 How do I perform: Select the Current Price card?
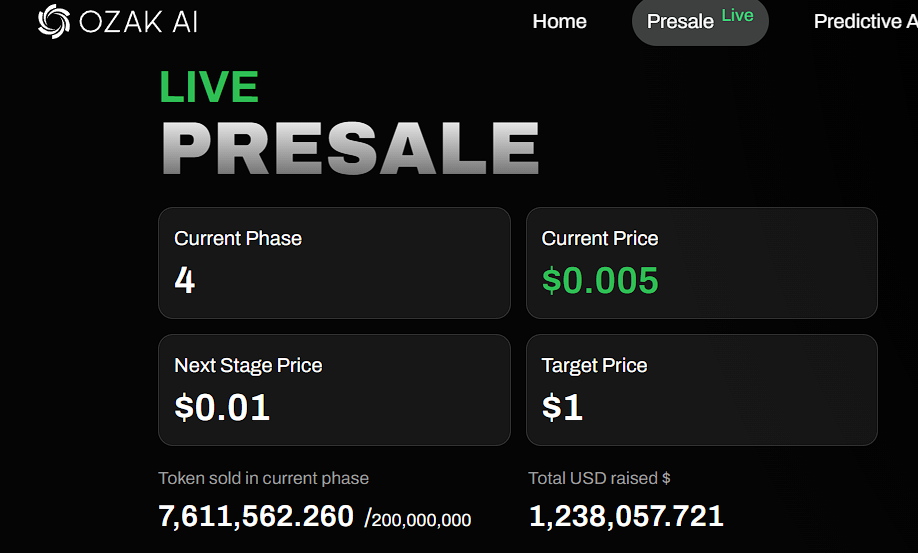[701, 263]
